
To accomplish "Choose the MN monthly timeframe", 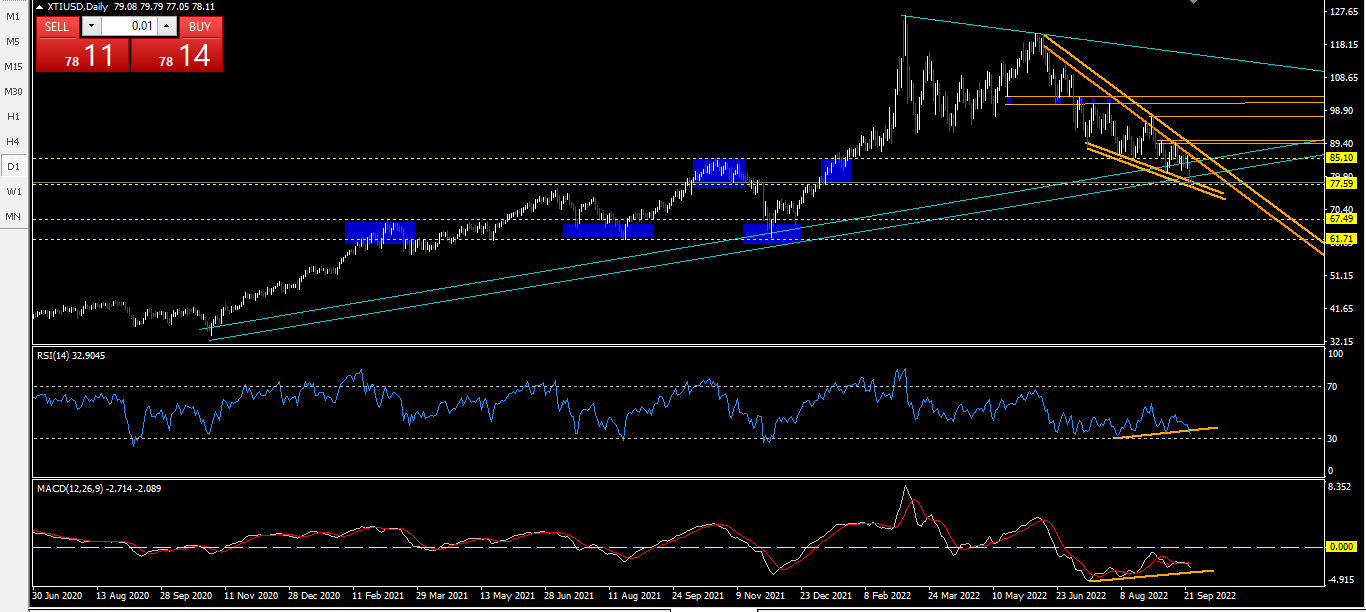I will coord(13,217).
